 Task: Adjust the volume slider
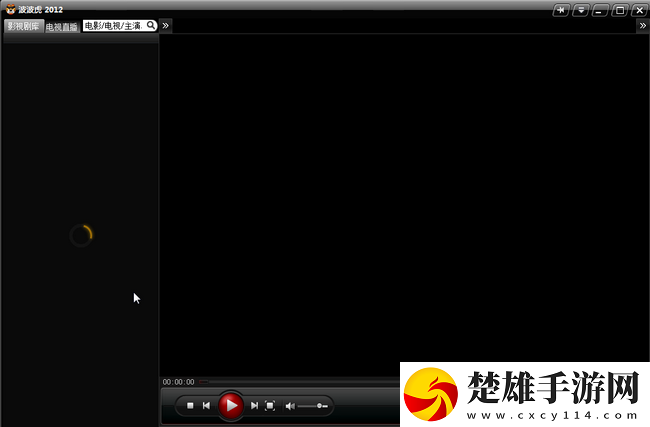pos(313,406)
